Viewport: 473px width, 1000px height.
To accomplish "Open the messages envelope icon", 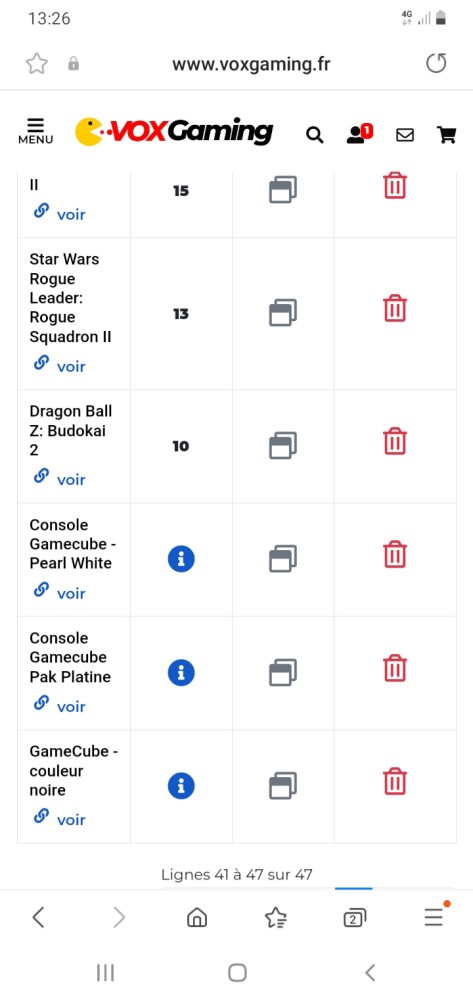I will coord(405,135).
